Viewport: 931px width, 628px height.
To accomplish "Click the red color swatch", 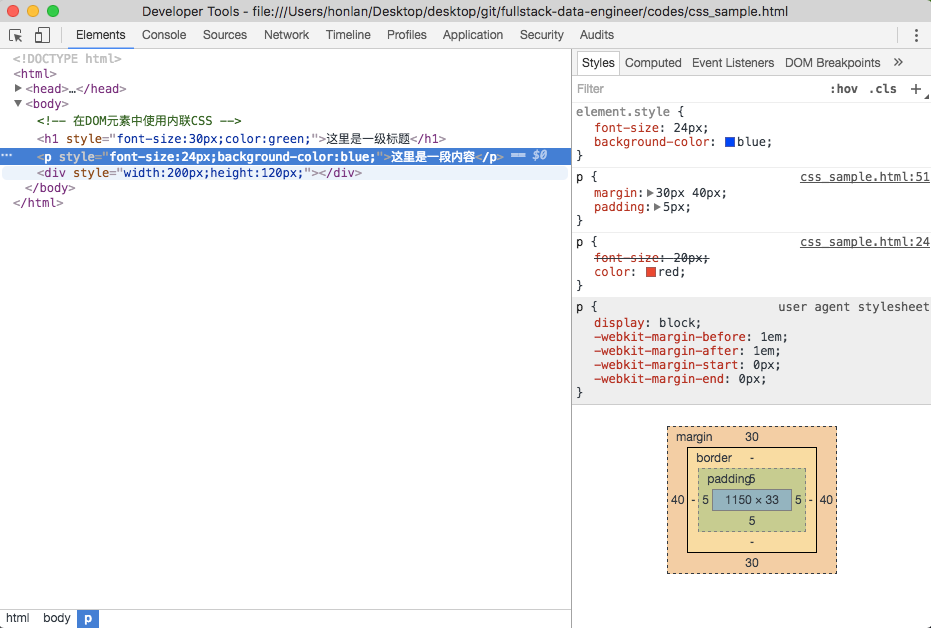I will click(651, 272).
